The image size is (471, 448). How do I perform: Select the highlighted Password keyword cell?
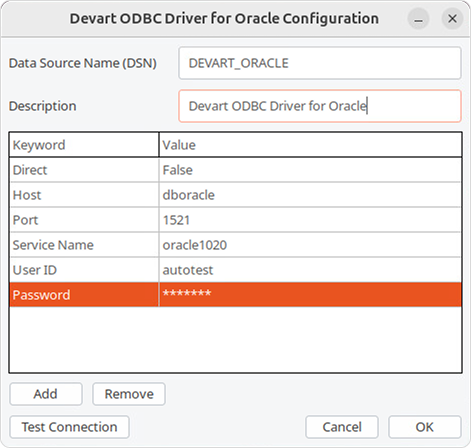click(84, 295)
